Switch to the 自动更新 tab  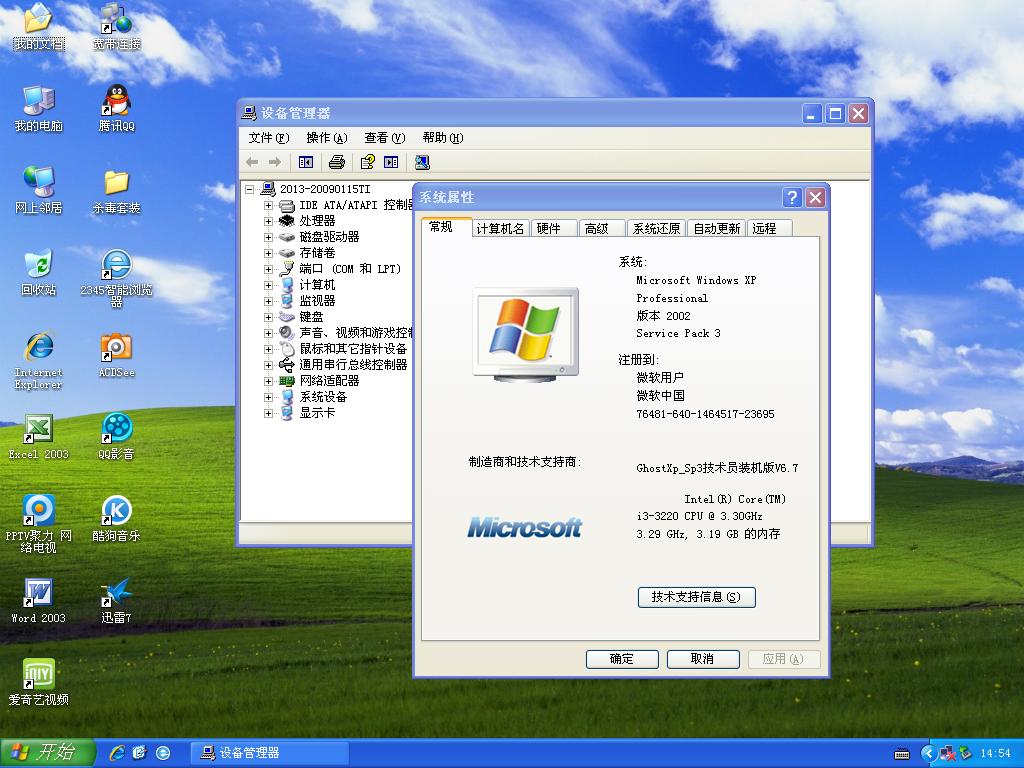(x=716, y=229)
